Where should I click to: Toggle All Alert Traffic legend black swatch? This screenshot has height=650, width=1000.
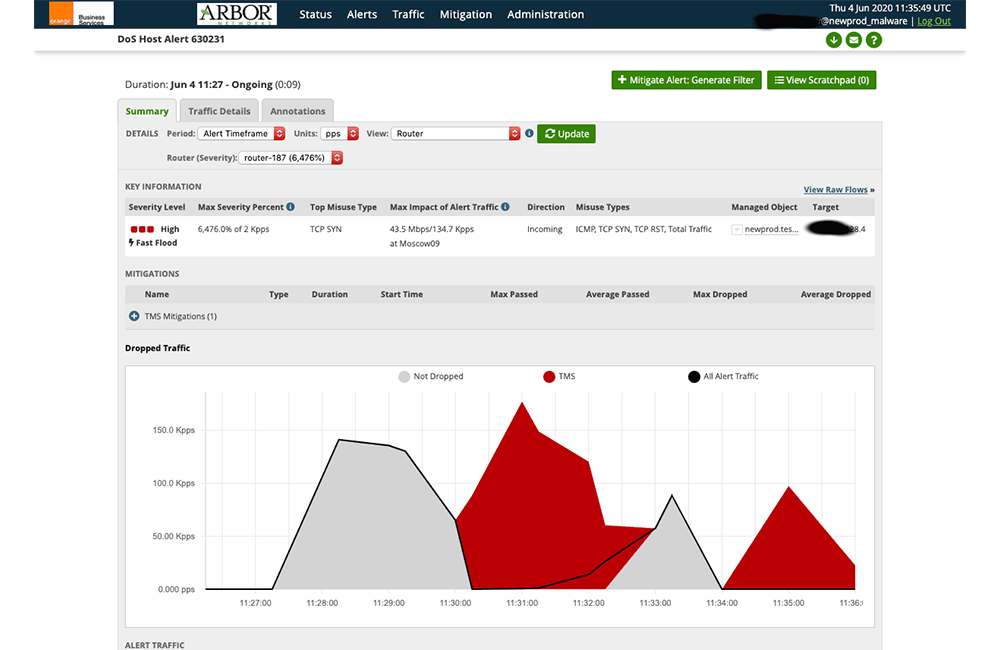[694, 376]
